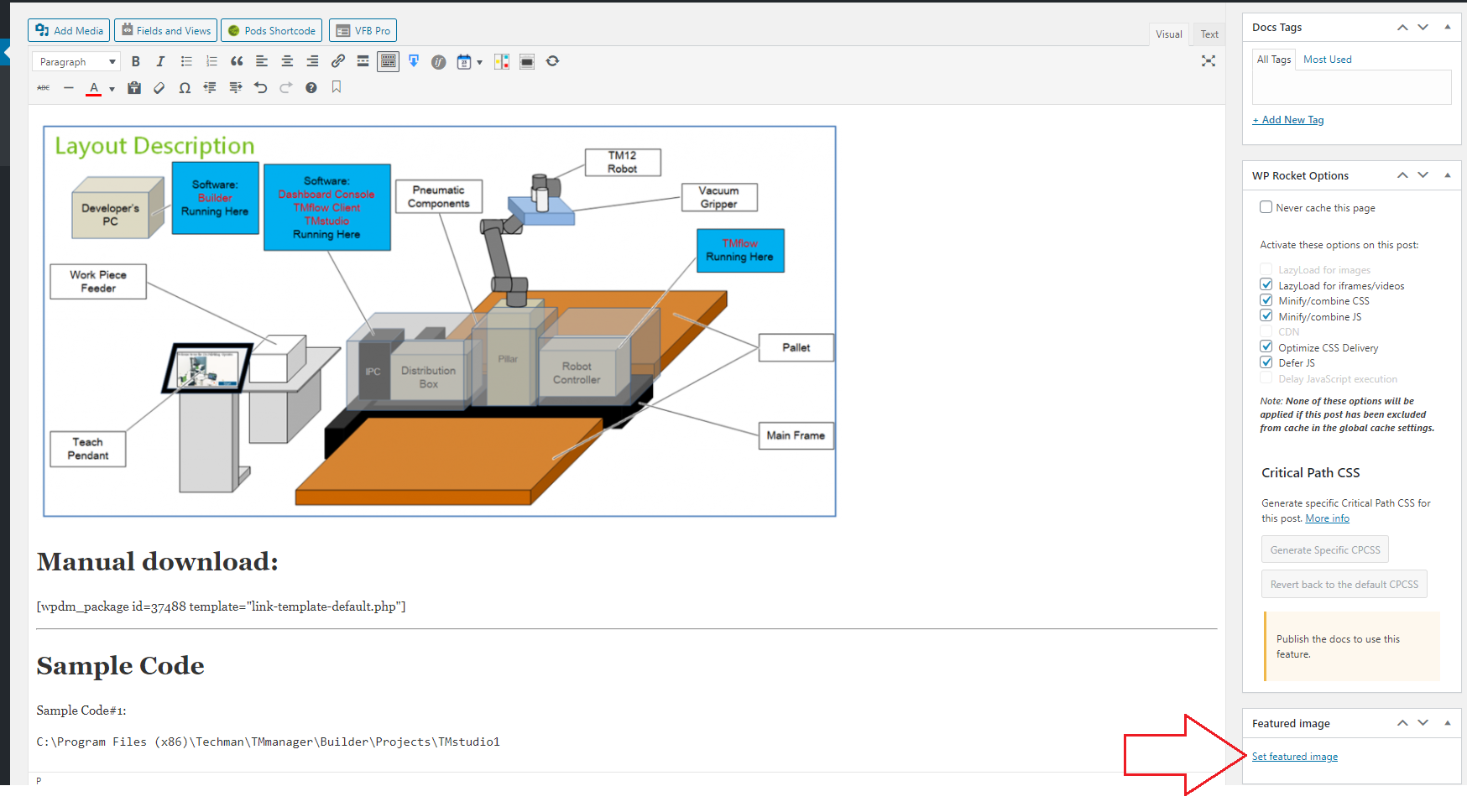Toggle the Defer JS option
1467x812 pixels.
pos(1266,362)
